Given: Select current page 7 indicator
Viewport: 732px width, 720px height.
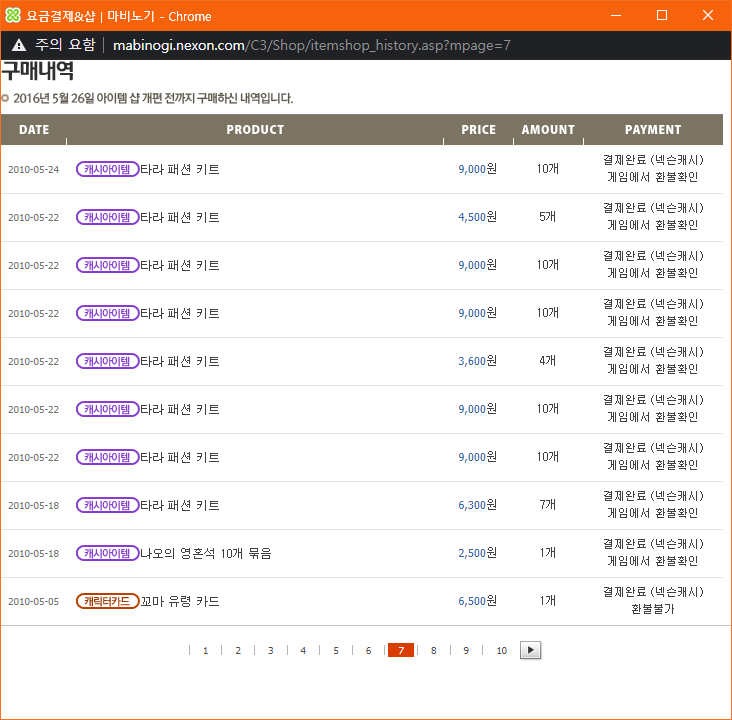Looking at the screenshot, I should (x=401, y=650).
